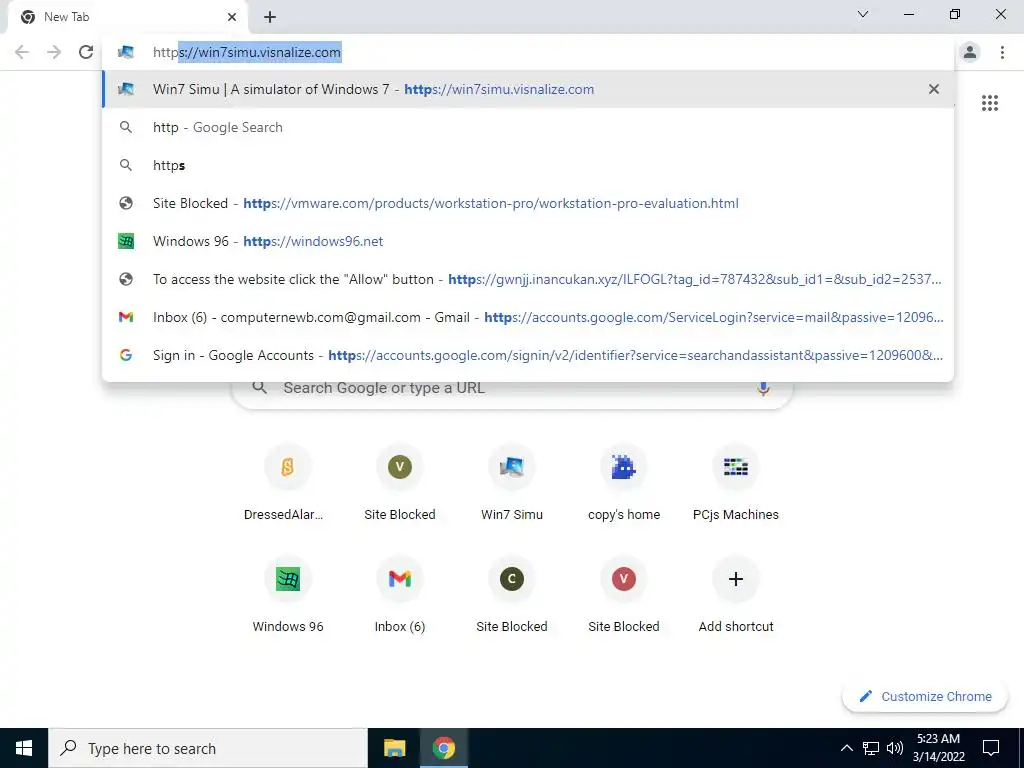
Task: Start voice search with the microphone icon
Action: point(763,388)
